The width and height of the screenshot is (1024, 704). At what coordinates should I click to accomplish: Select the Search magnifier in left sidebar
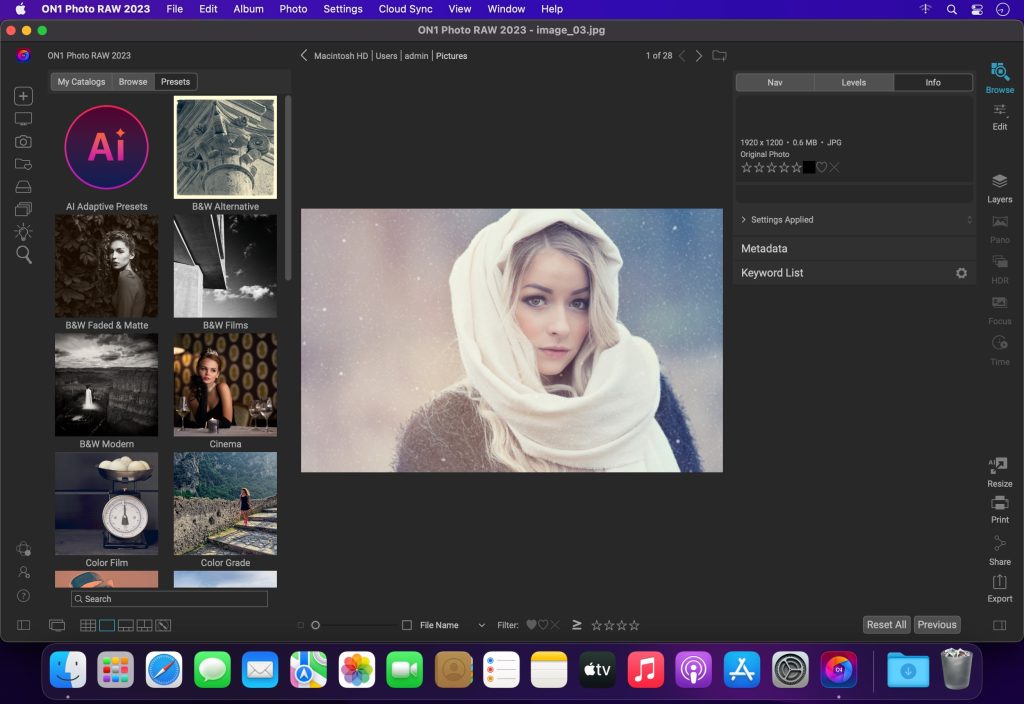22,255
